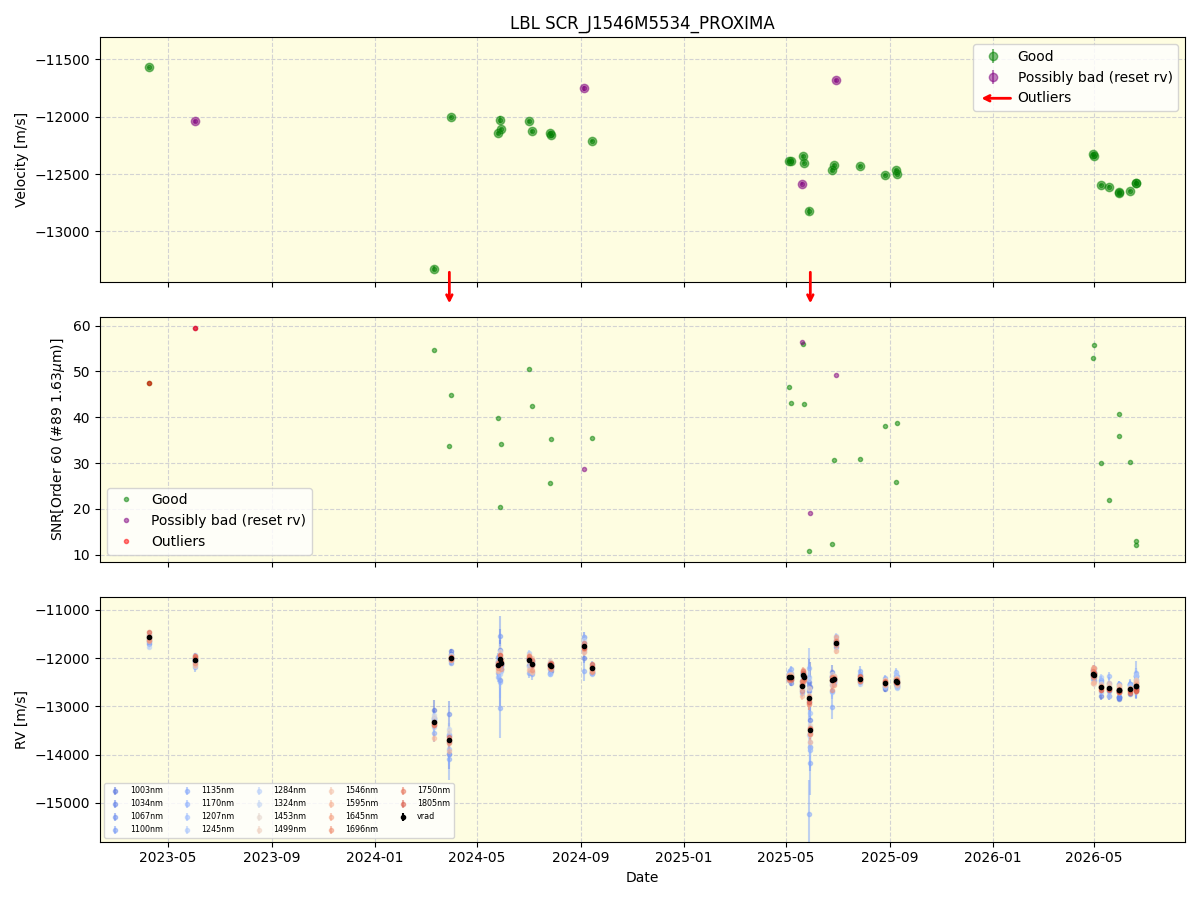Click the 1207nm legend entry
Screen dimensions: 1200x900
coord(218,816)
